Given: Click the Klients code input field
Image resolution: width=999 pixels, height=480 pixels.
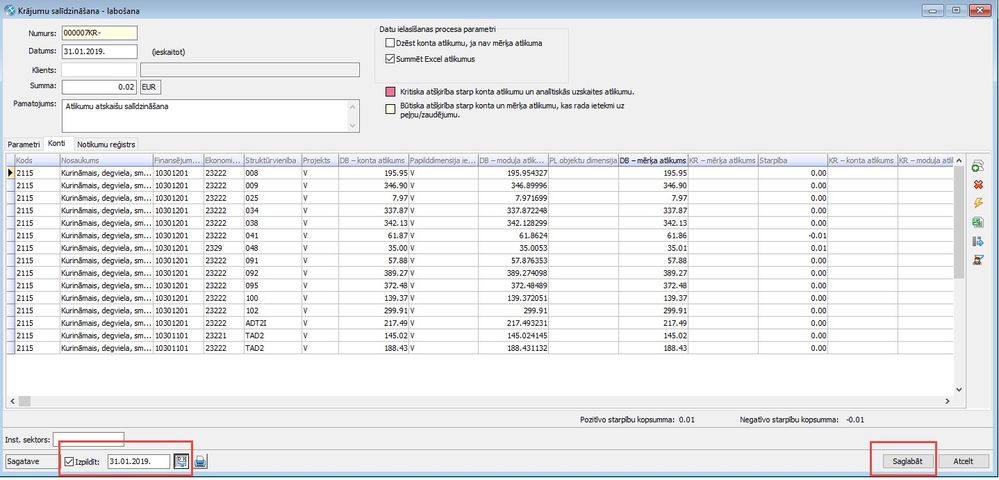Looking at the screenshot, I should (99, 69).
